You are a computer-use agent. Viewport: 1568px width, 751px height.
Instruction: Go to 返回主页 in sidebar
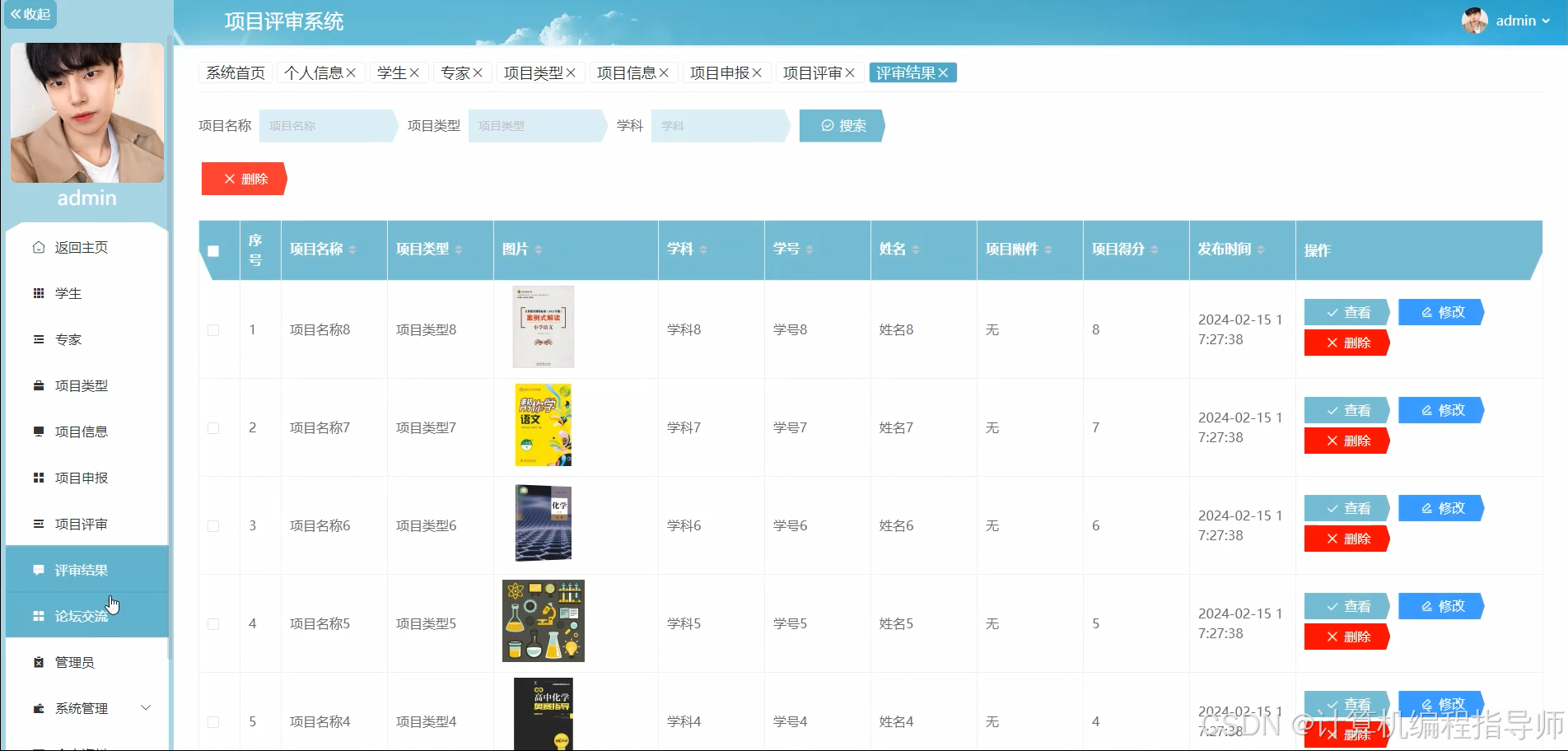coord(86,247)
